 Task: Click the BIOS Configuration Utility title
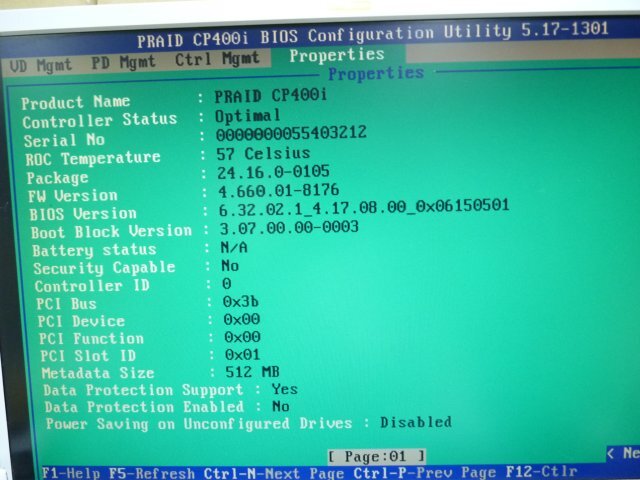click(x=372, y=35)
